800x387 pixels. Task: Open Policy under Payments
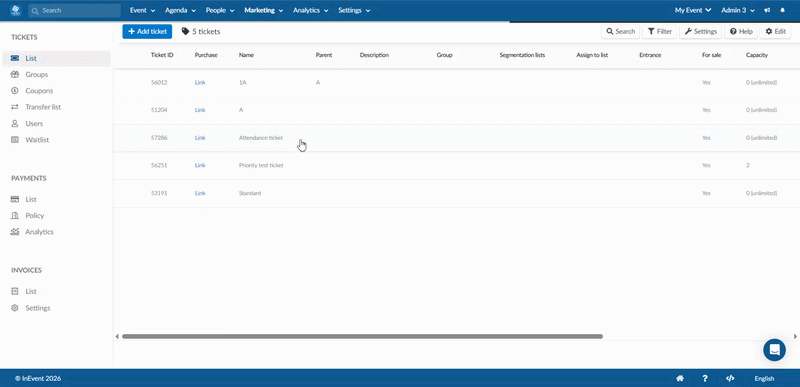pos(35,216)
